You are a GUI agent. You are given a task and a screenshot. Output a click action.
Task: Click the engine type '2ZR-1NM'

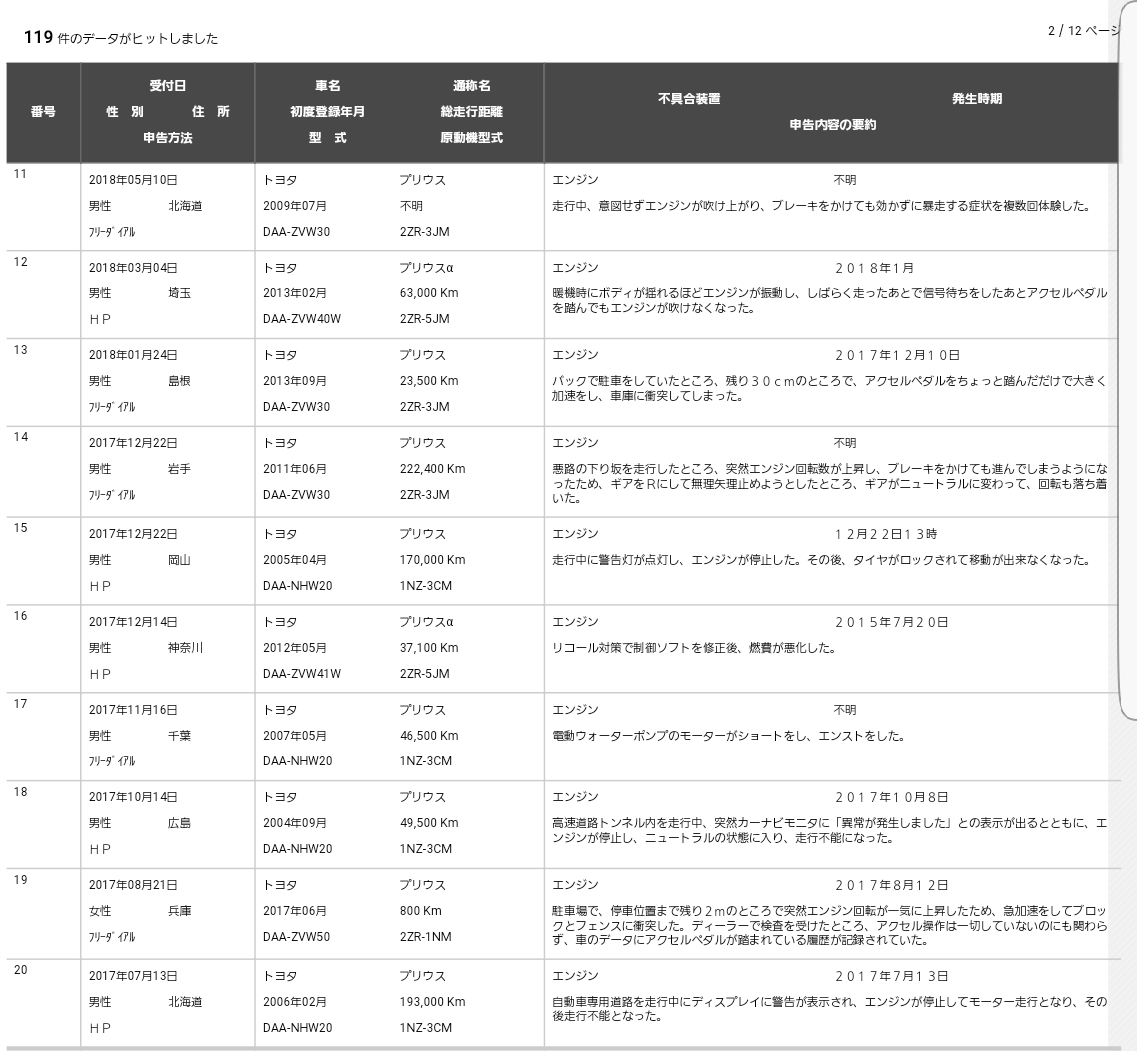click(x=425, y=936)
